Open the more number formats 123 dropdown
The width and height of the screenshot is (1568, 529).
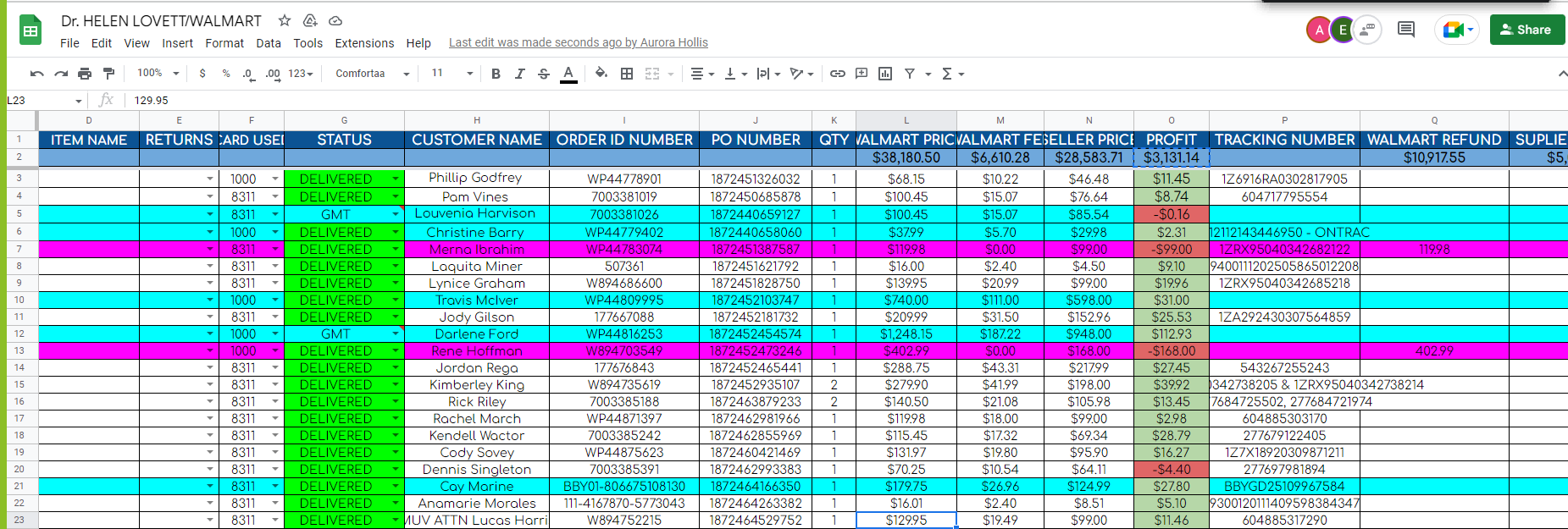point(301,74)
